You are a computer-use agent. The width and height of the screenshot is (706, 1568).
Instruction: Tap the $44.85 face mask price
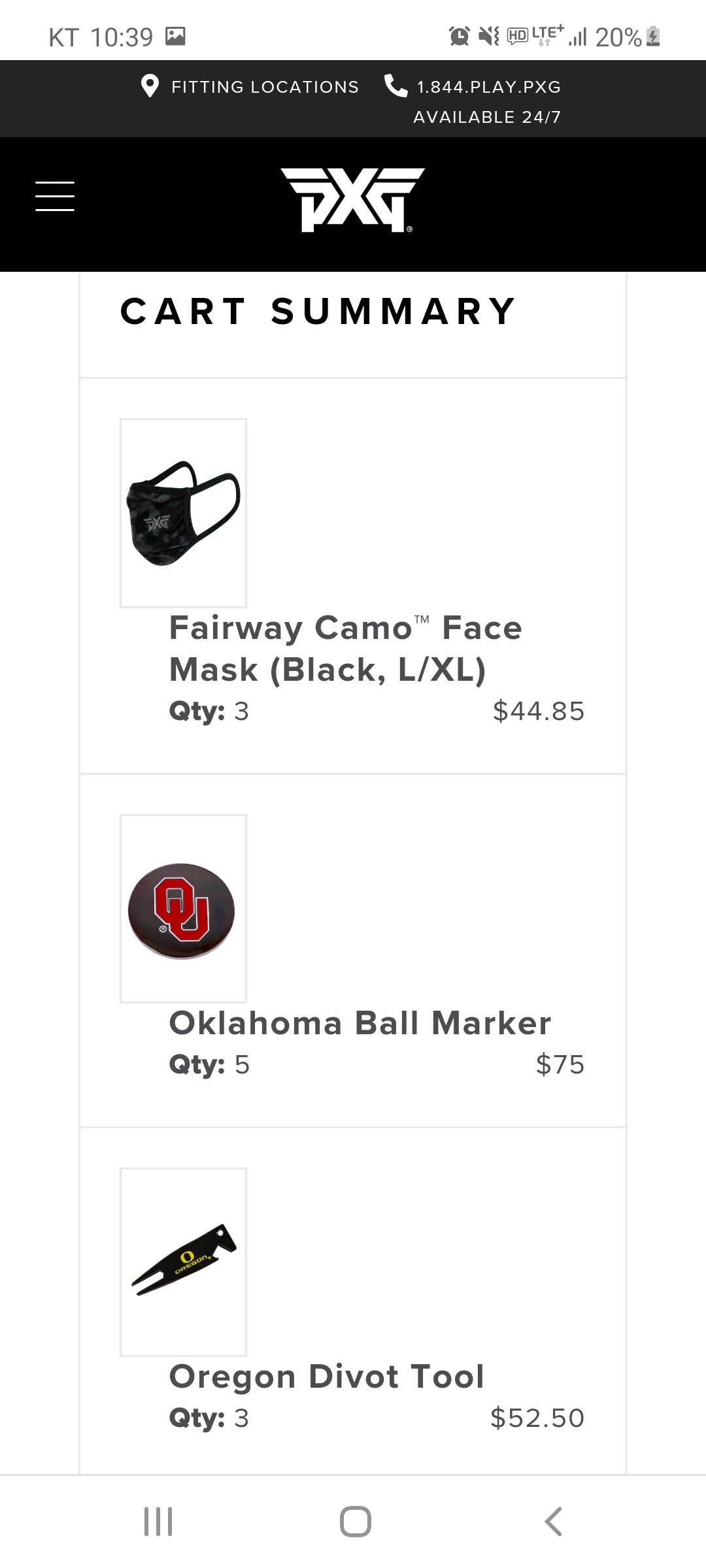539,711
